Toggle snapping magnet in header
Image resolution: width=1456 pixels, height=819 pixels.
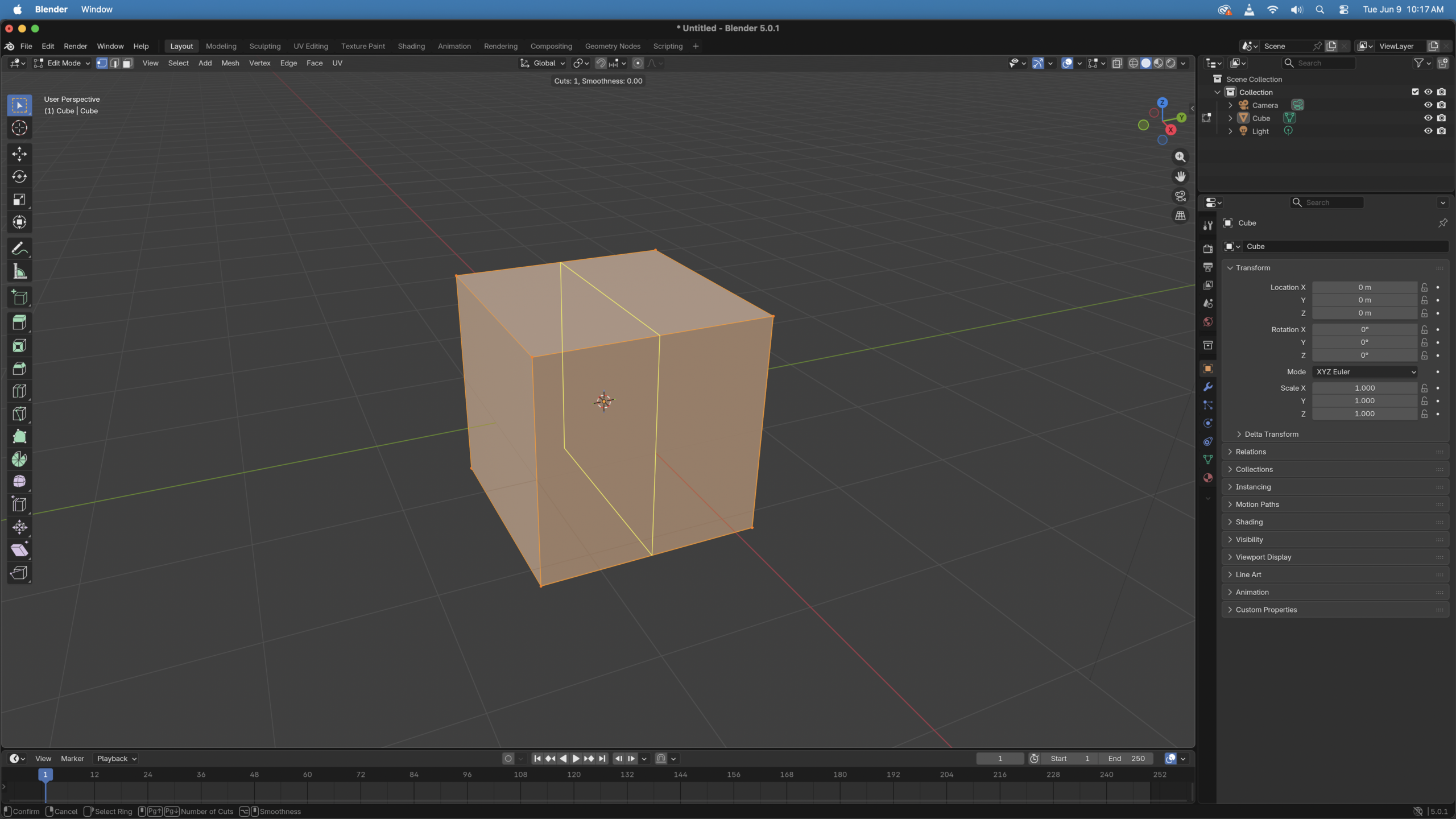pyautogui.click(x=601, y=63)
